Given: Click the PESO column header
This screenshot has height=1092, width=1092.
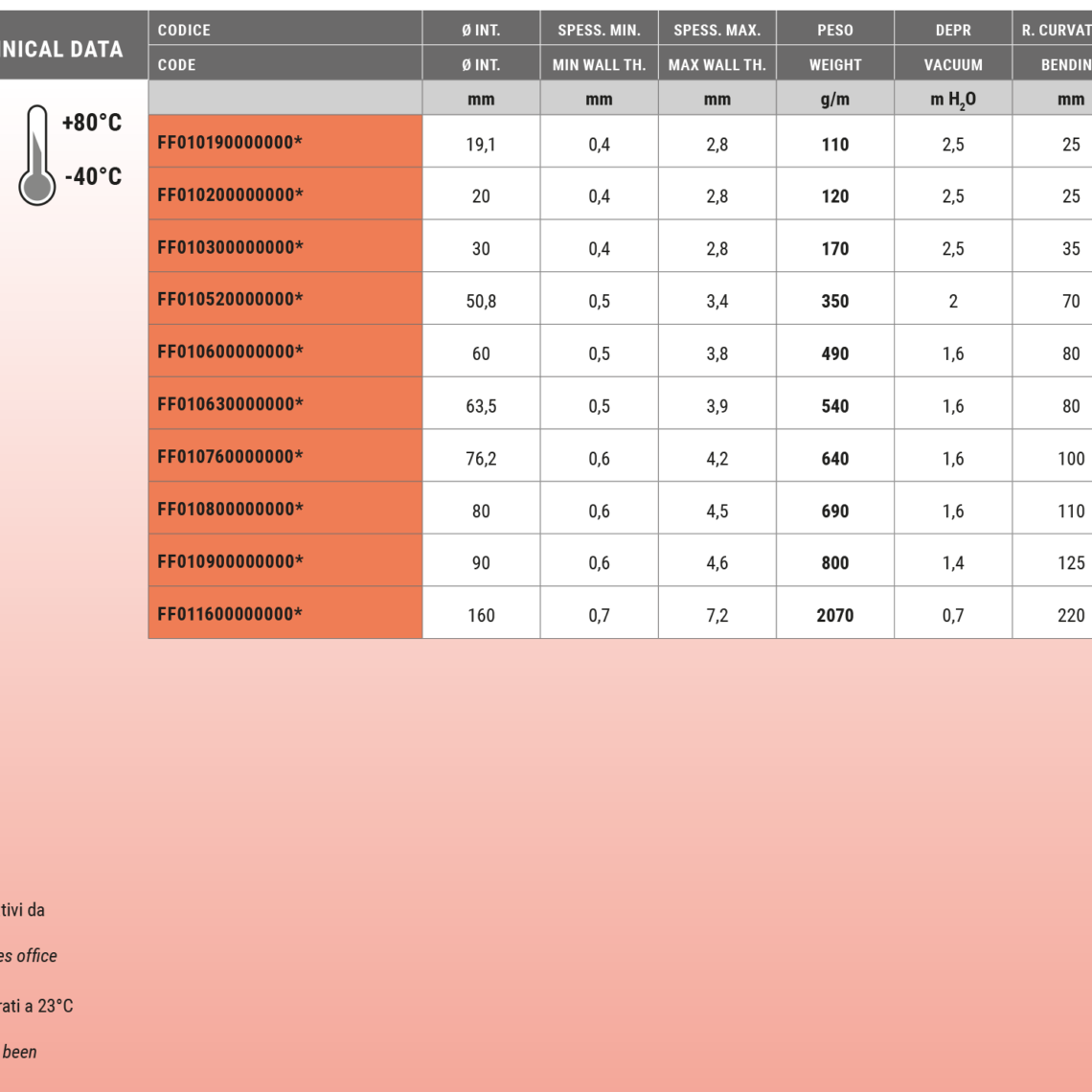Looking at the screenshot, I should 834,30.
